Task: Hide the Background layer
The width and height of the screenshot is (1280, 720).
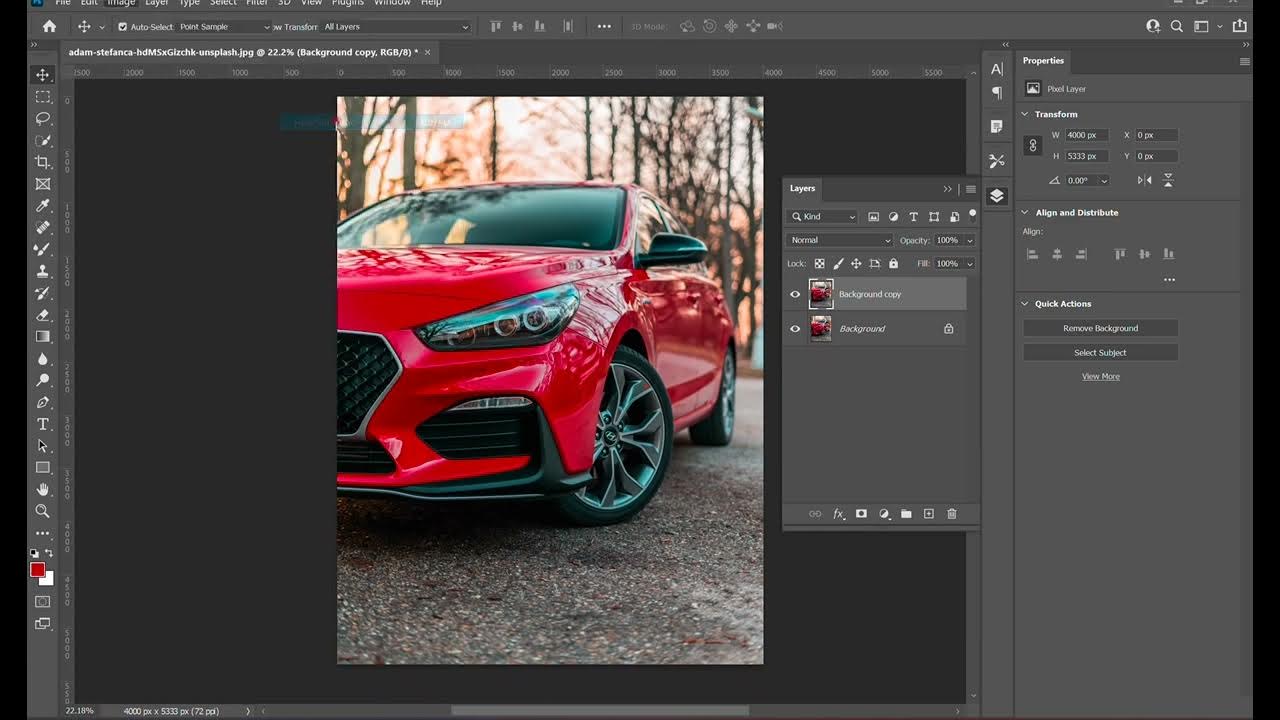Action: (x=796, y=328)
